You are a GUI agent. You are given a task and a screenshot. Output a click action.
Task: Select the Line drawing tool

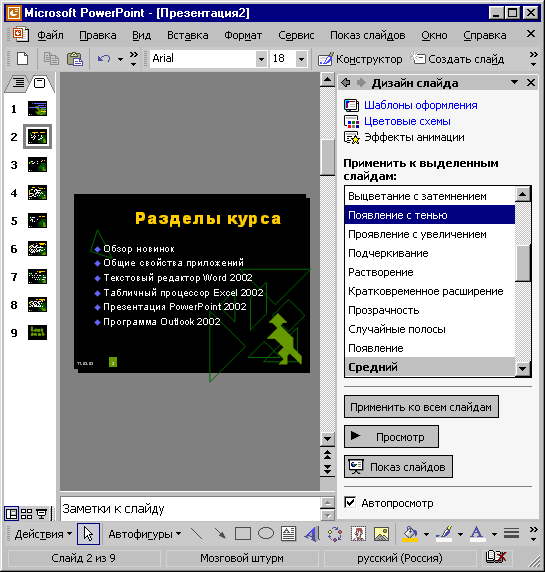click(x=197, y=534)
